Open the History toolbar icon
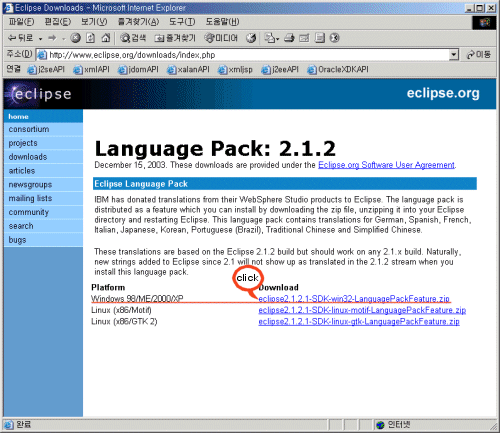 click(251, 38)
